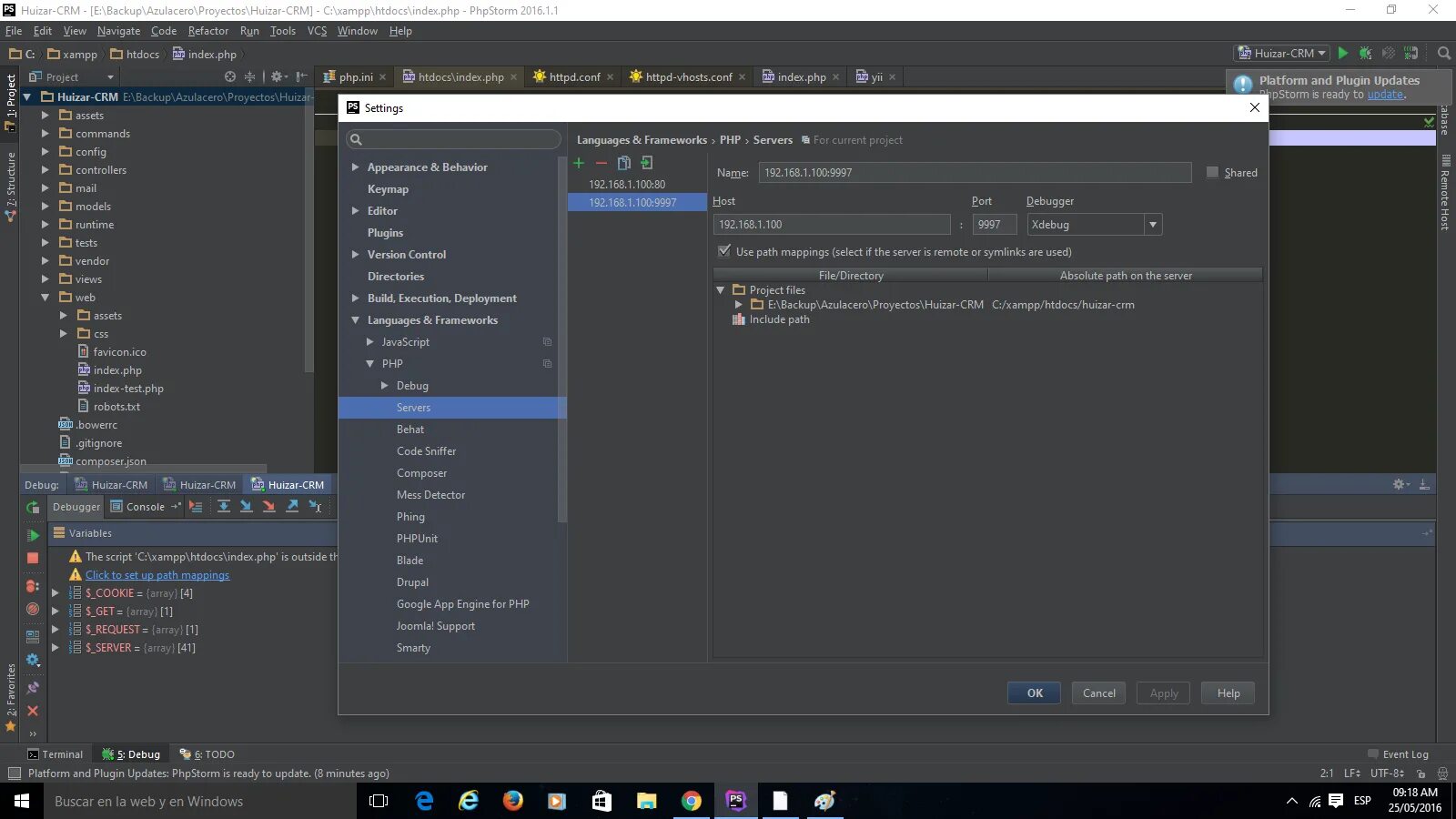Screen dimensions: 1456x819
Task: Switch to the php.ini editor tab
Action: tap(356, 77)
